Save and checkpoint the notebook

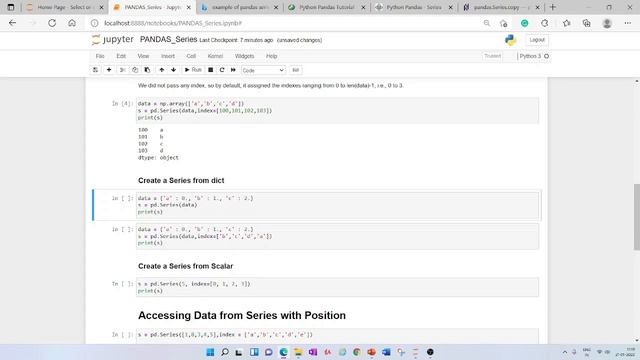pyautogui.click(x=95, y=70)
